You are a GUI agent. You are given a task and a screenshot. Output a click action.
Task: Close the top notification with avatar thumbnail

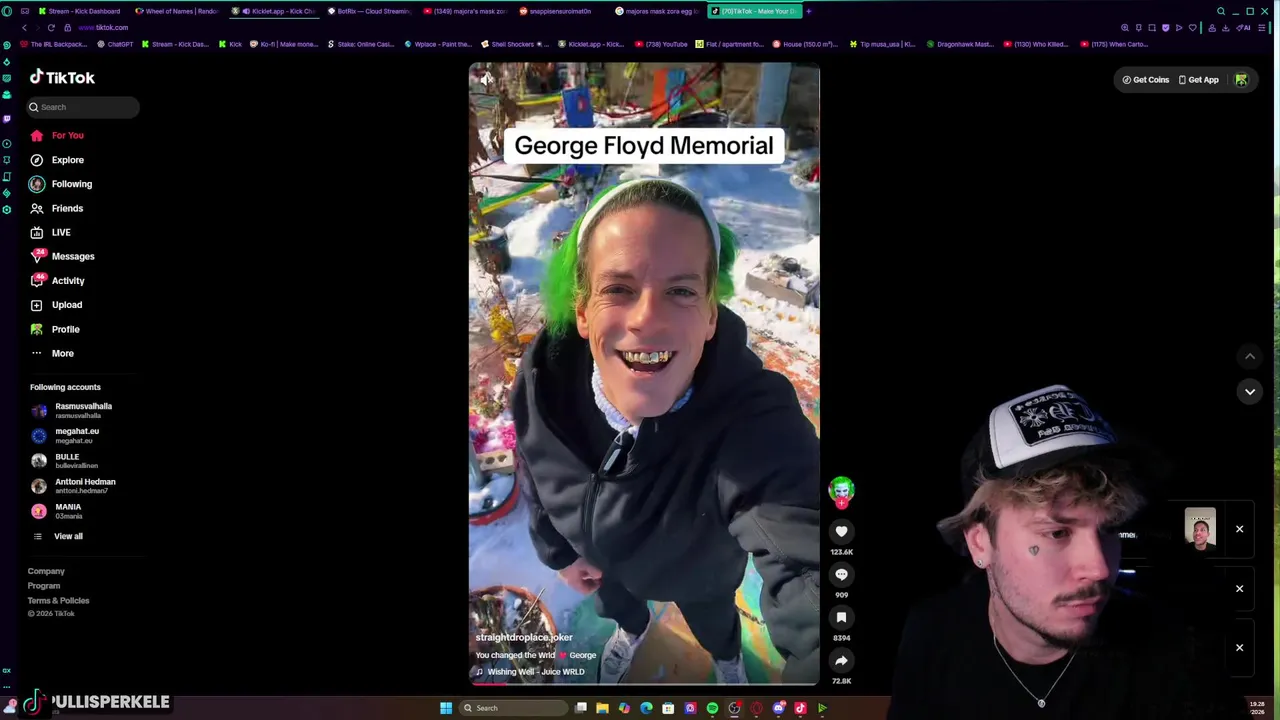(1239, 529)
